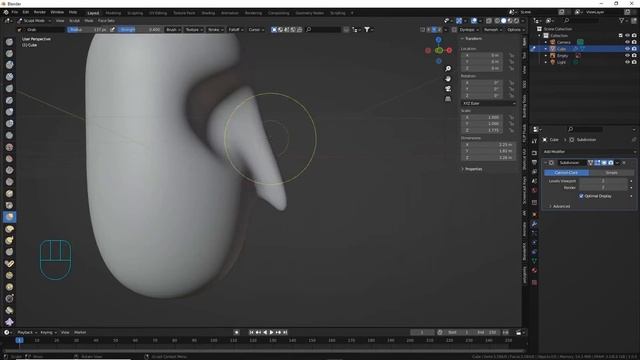This screenshot has height=360, width=640.
Task: Adjust the brush Strength slider
Action: (140, 29)
